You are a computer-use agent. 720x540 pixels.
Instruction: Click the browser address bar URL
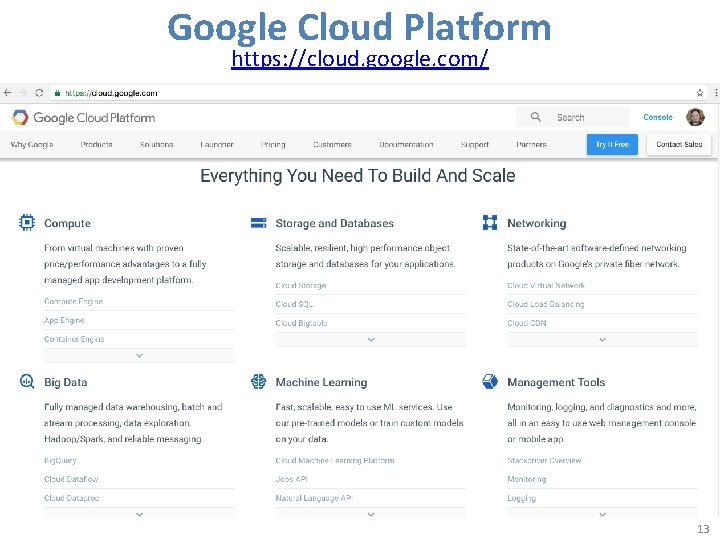click(x=112, y=93)
